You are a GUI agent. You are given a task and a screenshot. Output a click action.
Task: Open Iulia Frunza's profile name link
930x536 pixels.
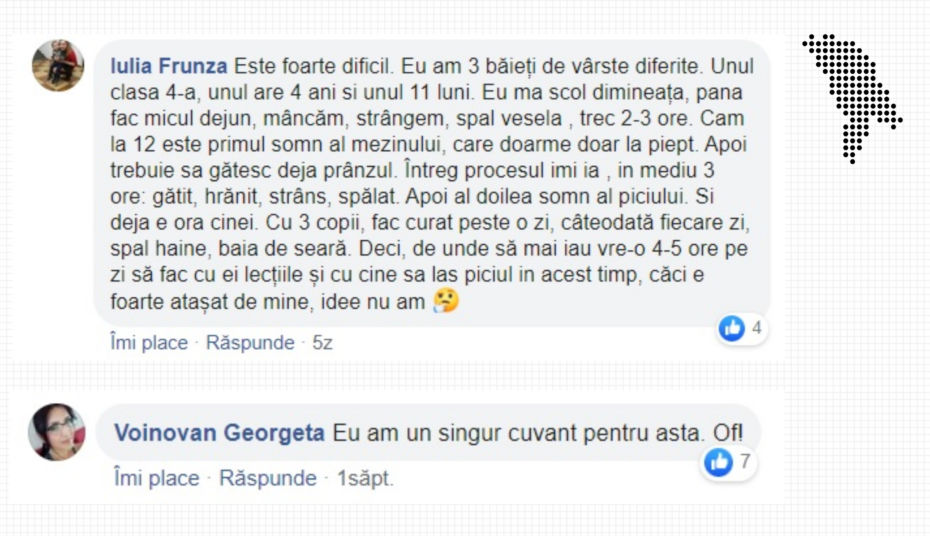coord(169,66)
